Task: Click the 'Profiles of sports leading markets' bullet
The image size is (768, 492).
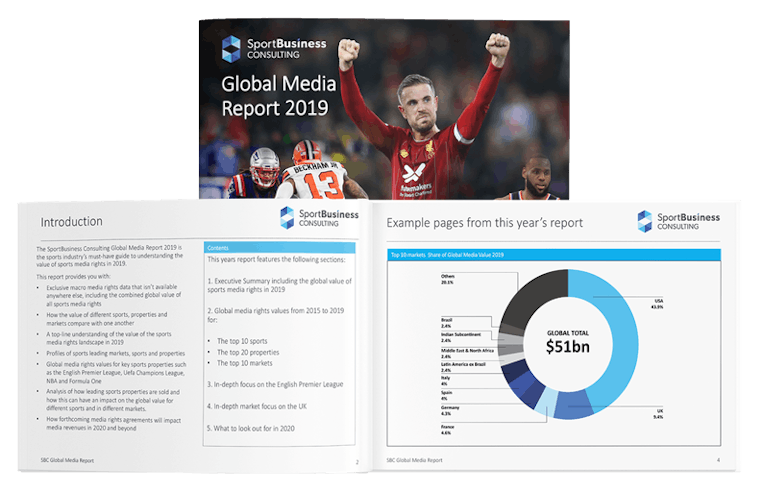Action: click(x=116, y=353)
